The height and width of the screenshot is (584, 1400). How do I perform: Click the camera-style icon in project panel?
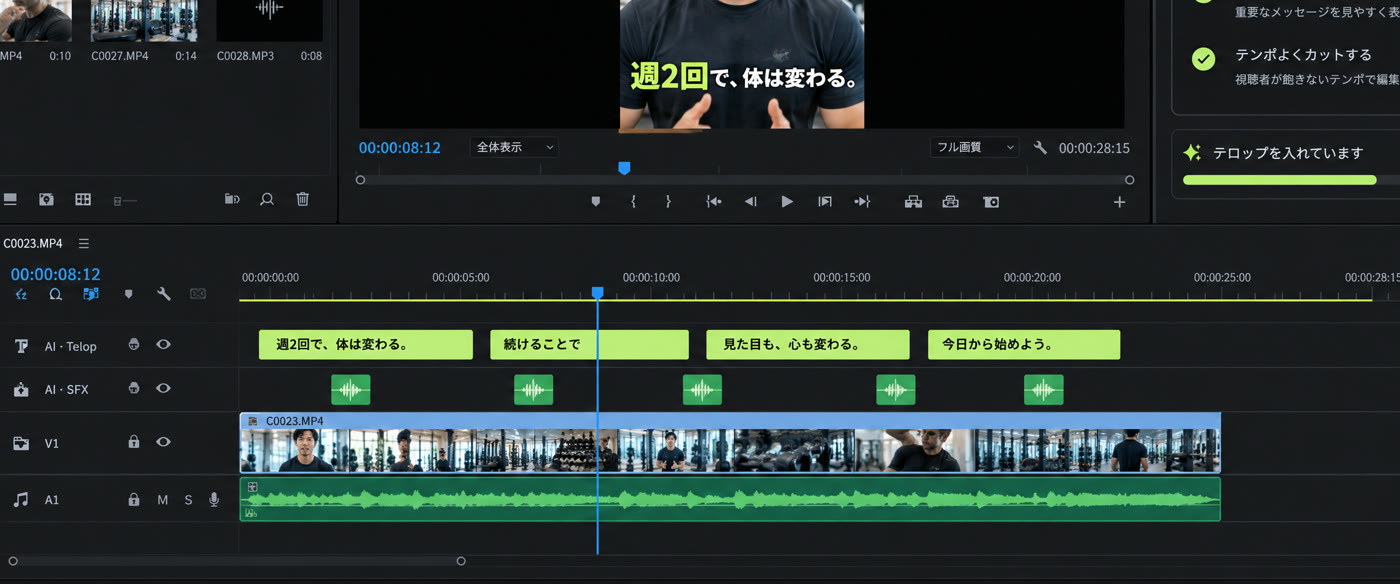(46, 200)
